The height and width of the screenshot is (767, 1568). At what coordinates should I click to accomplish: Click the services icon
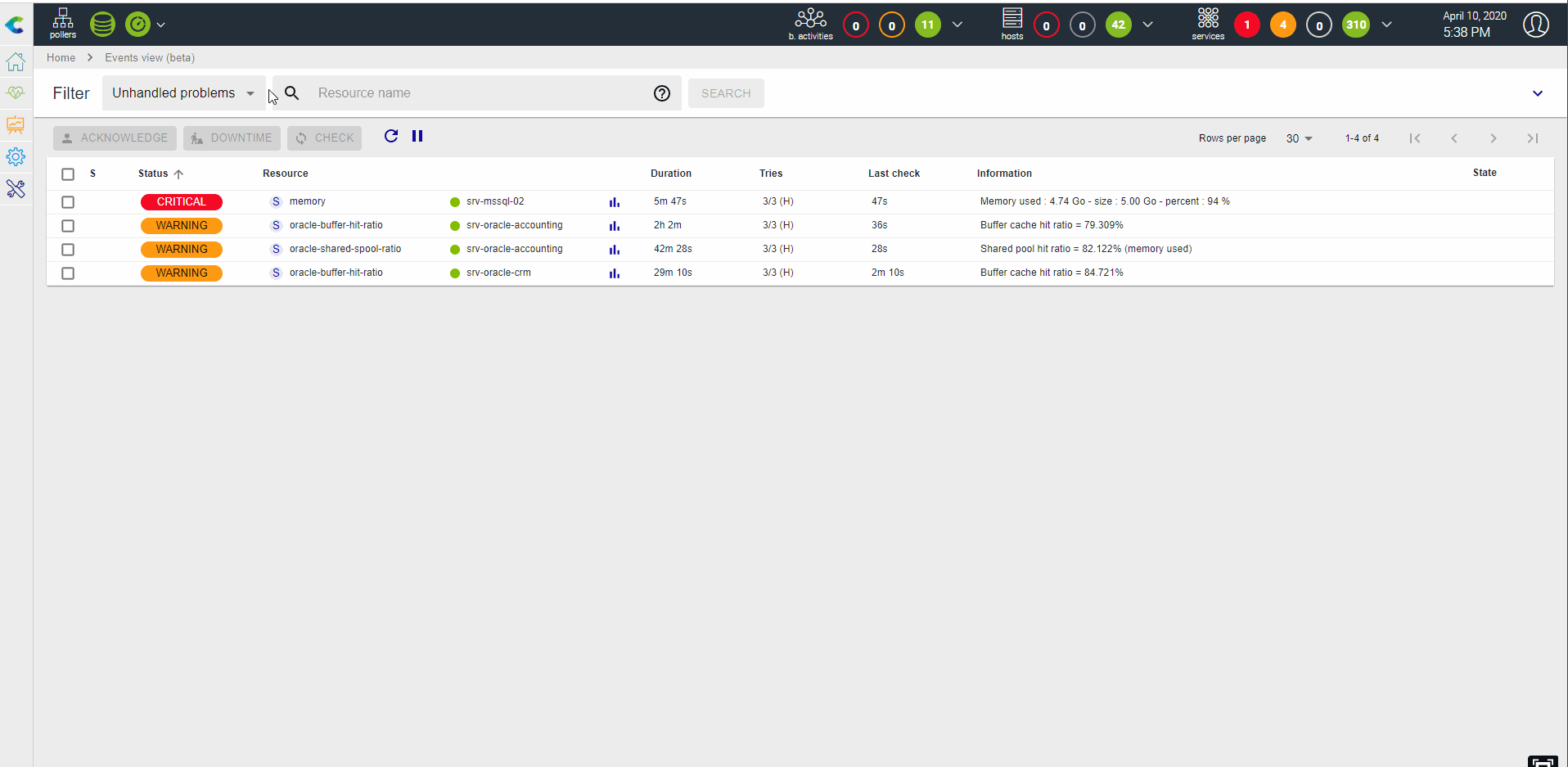tap(1208, 24)
